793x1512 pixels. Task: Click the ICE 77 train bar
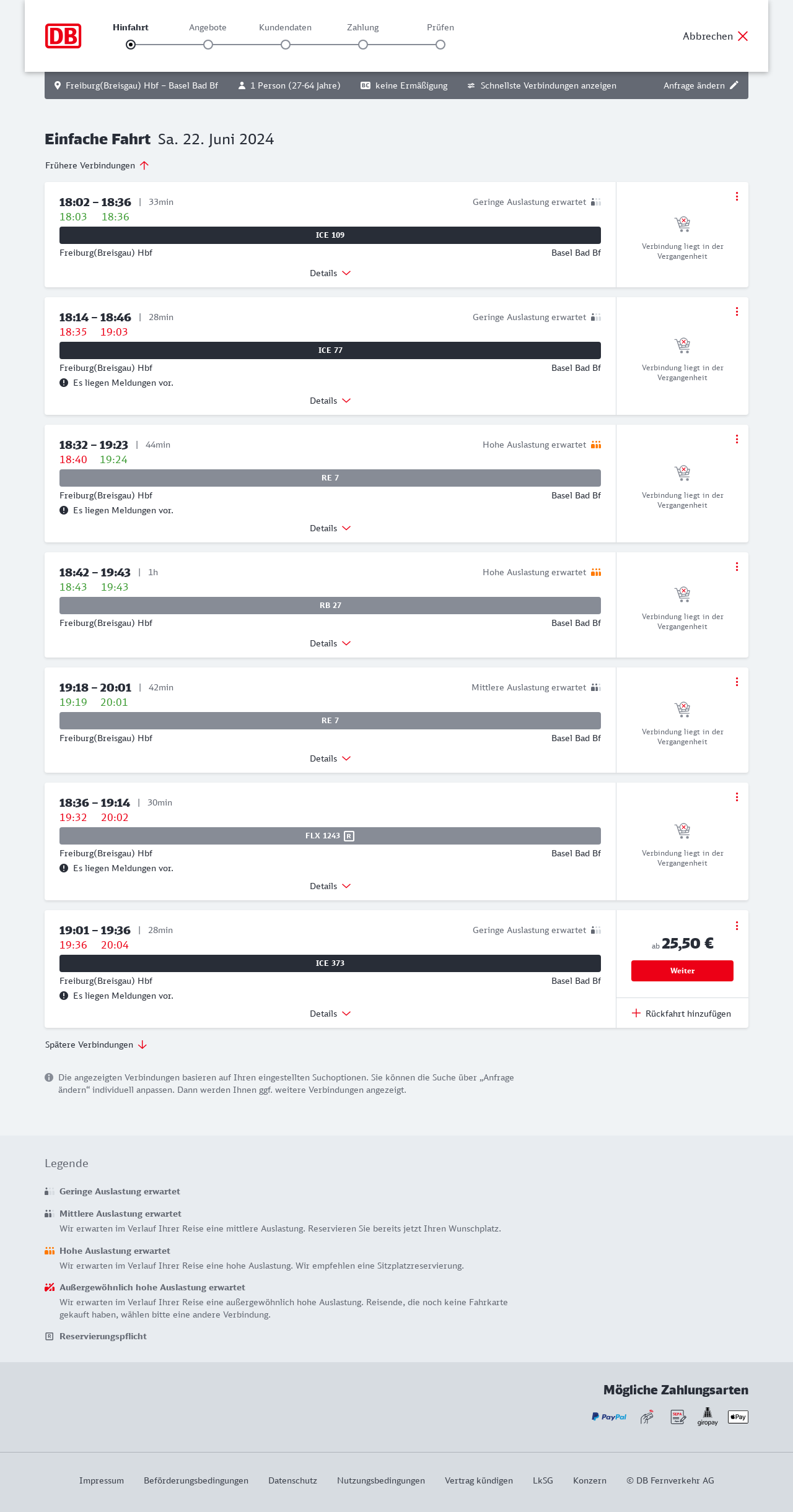coord(330,350)
